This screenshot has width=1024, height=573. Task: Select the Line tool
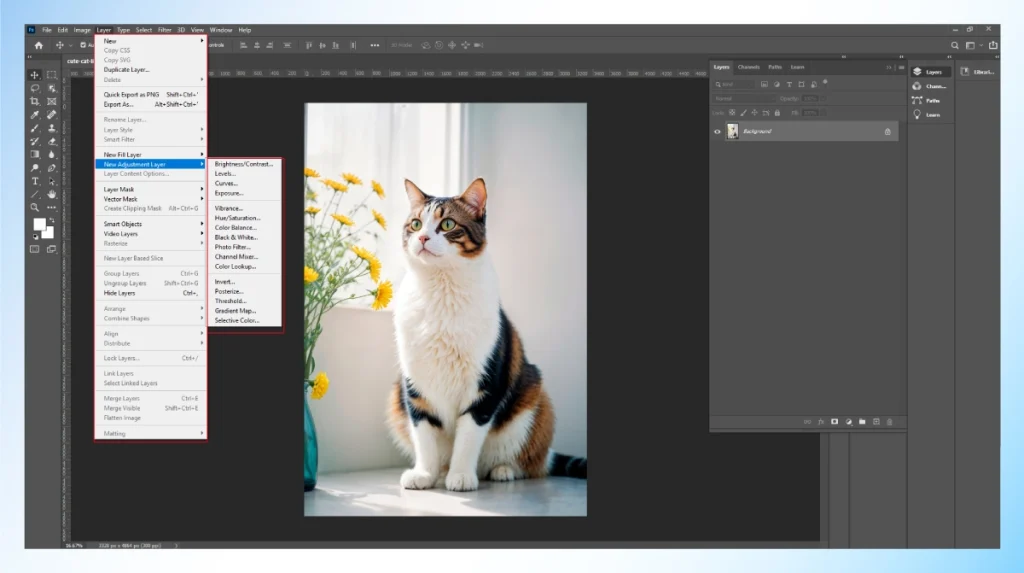click(x=35, y=195)
